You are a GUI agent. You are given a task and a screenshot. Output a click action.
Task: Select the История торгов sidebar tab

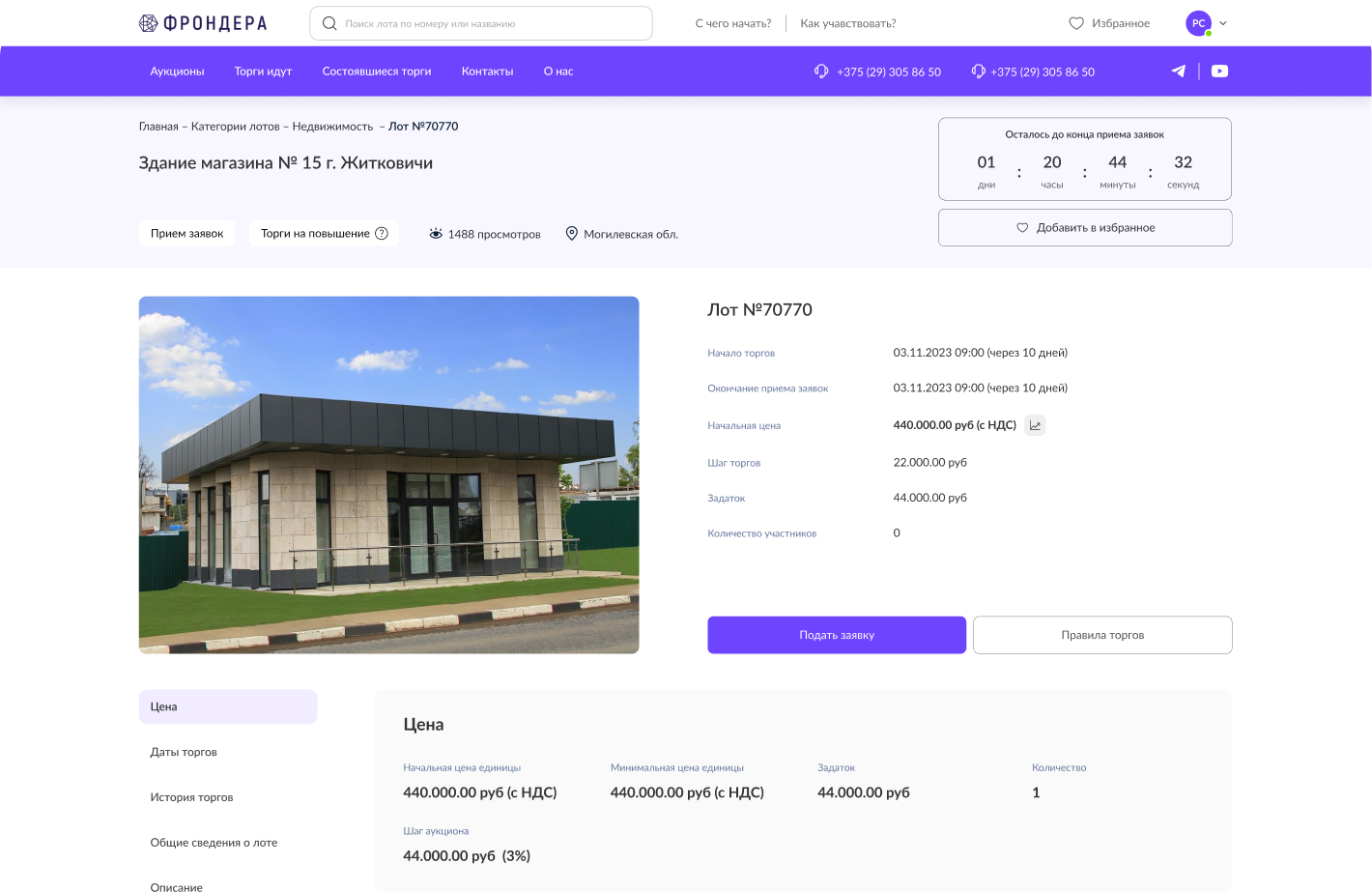tap(191, 797)
